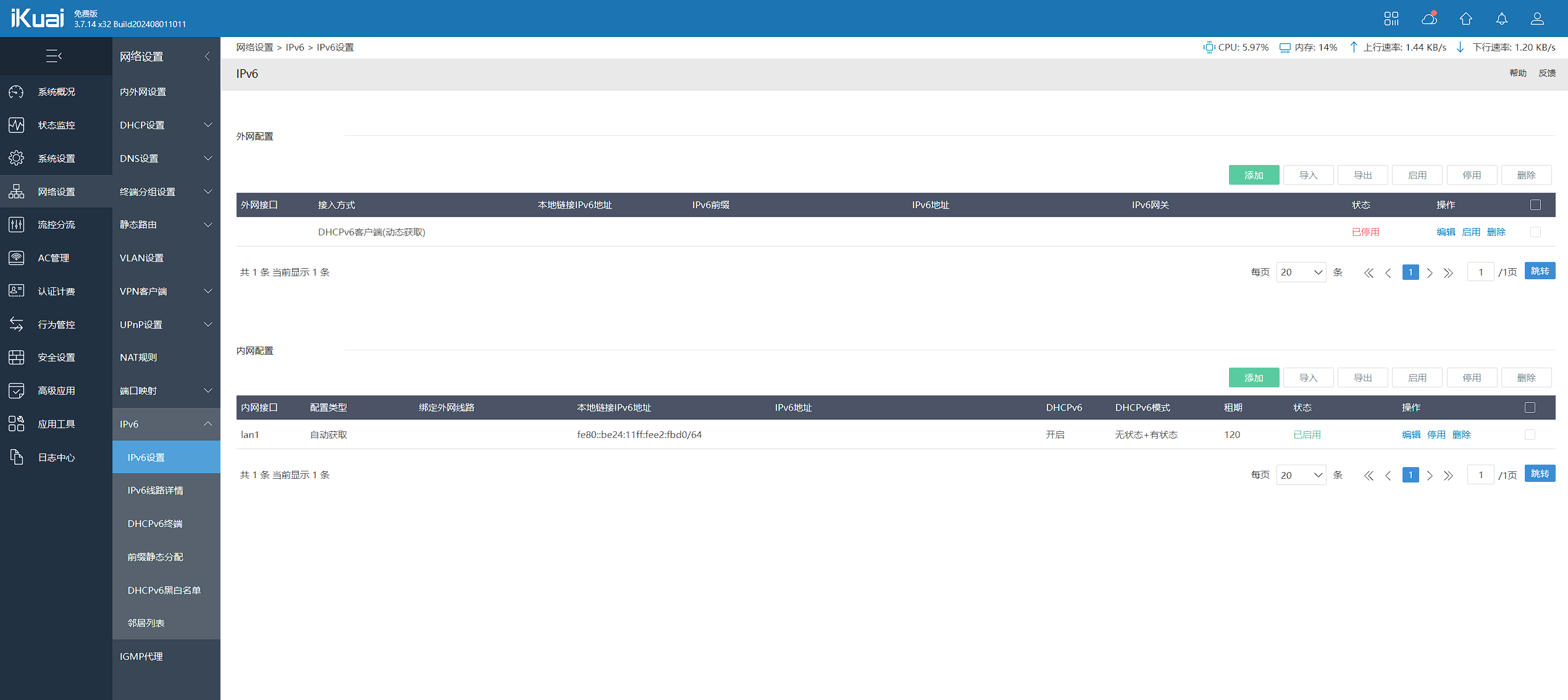Click the 安全设置 firewall icon
Viewport: 1568px width, 700px height.
coord(17,357)
